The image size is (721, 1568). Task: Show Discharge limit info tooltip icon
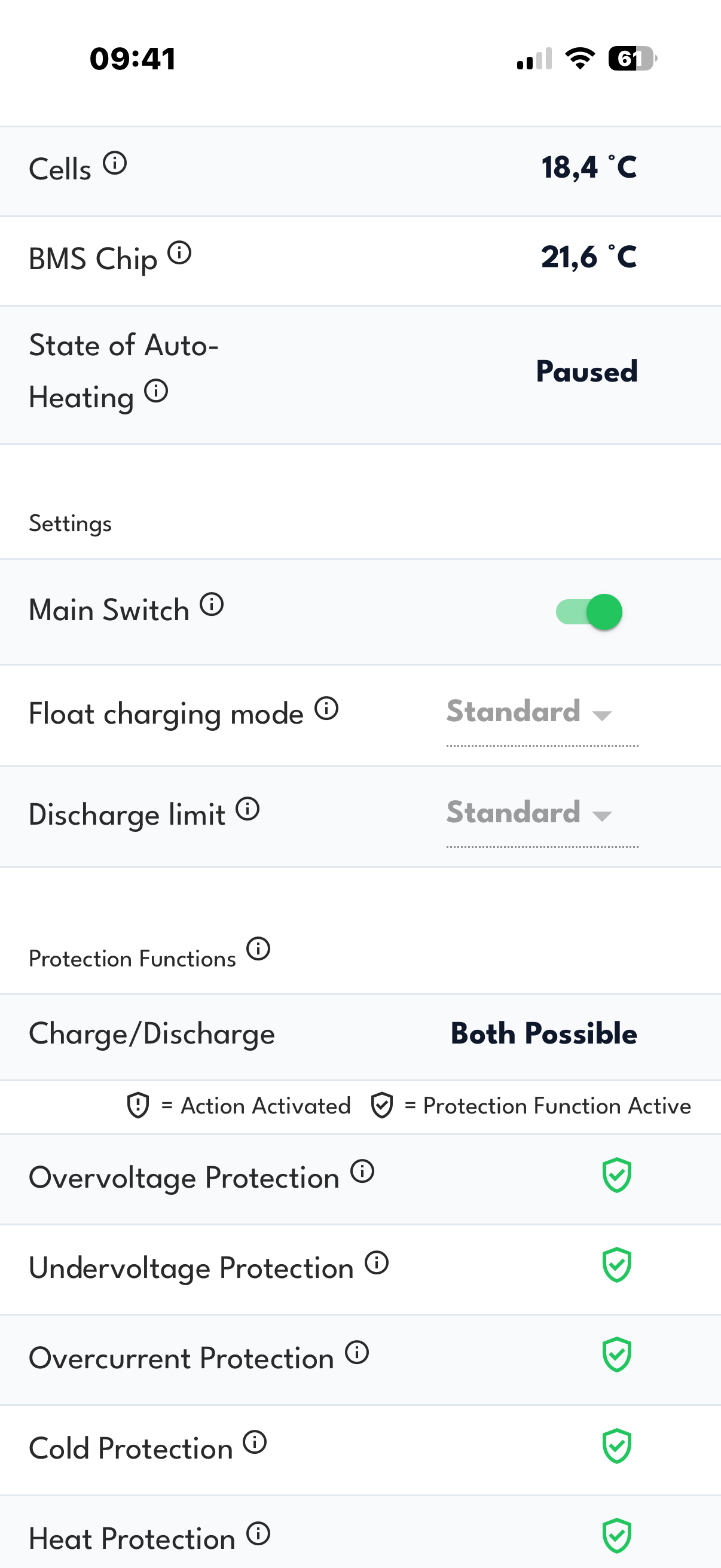[x=248, y=809]
